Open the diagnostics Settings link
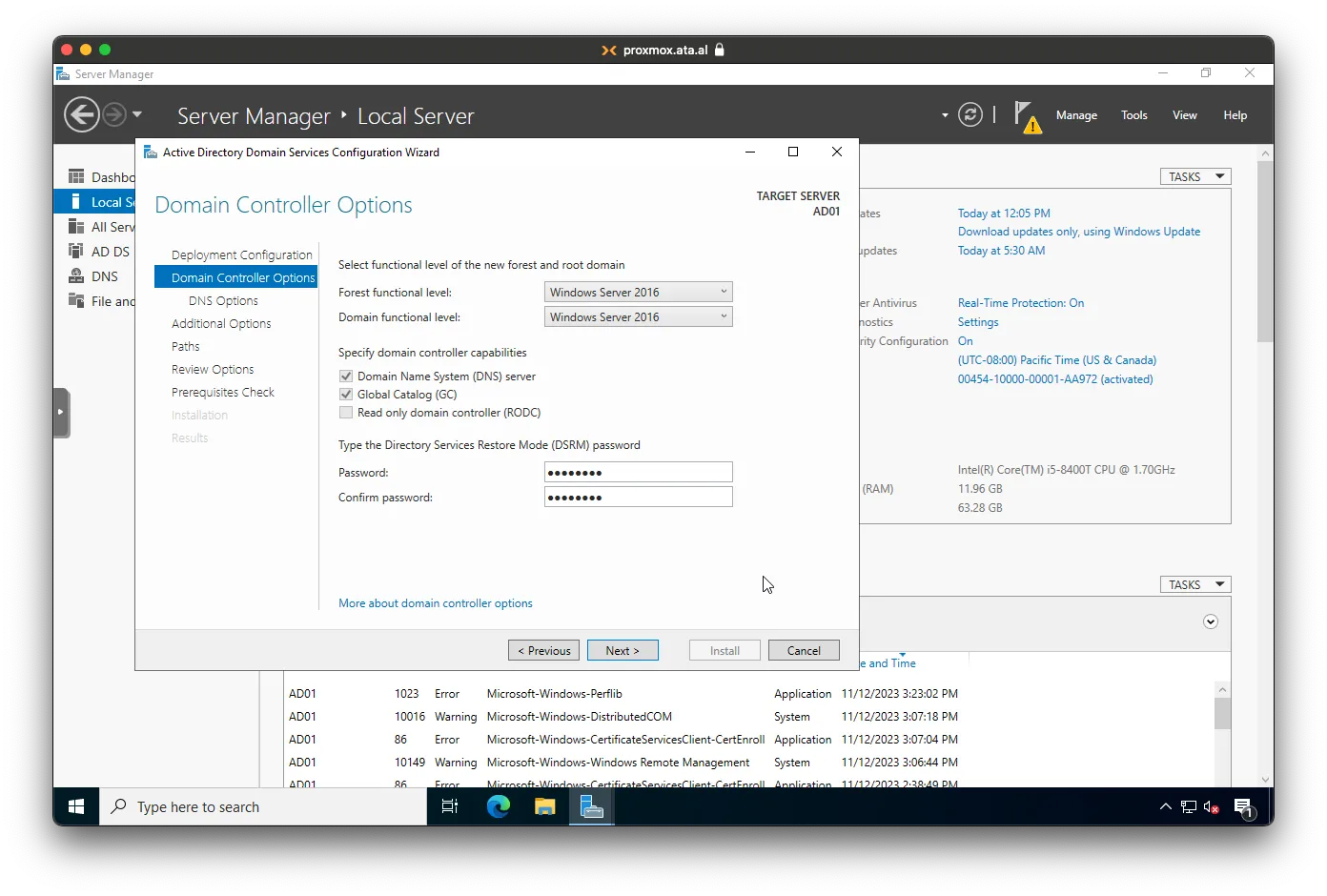This screenshot has width=1327, height=896. (978, 322)
